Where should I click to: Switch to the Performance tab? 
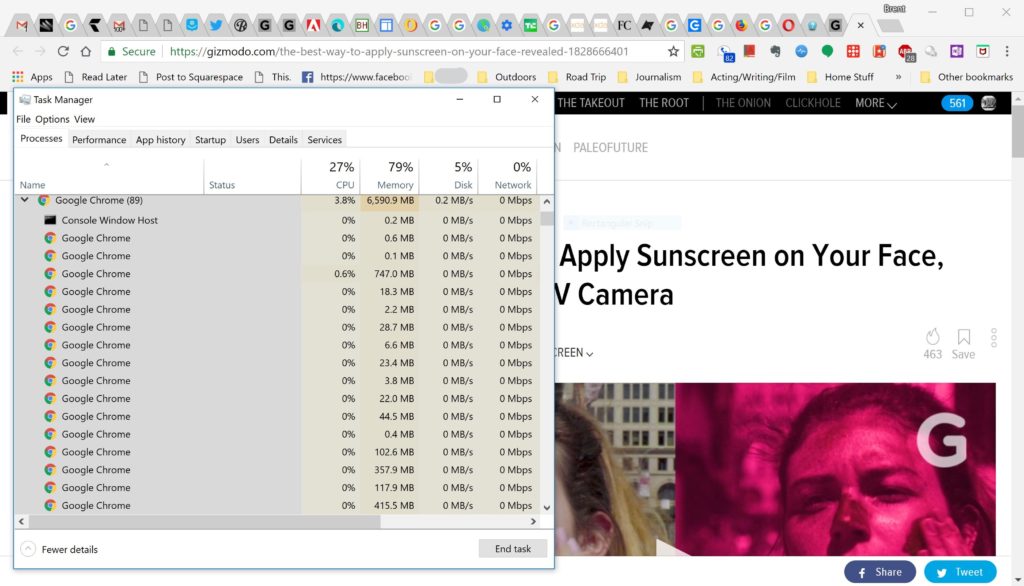click(99, 140)
